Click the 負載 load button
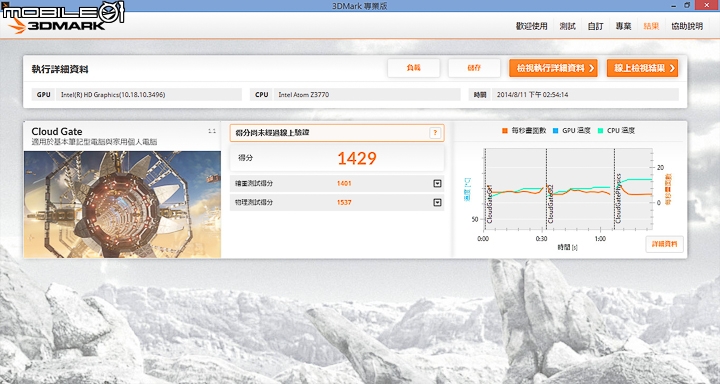 click(413, 68)
